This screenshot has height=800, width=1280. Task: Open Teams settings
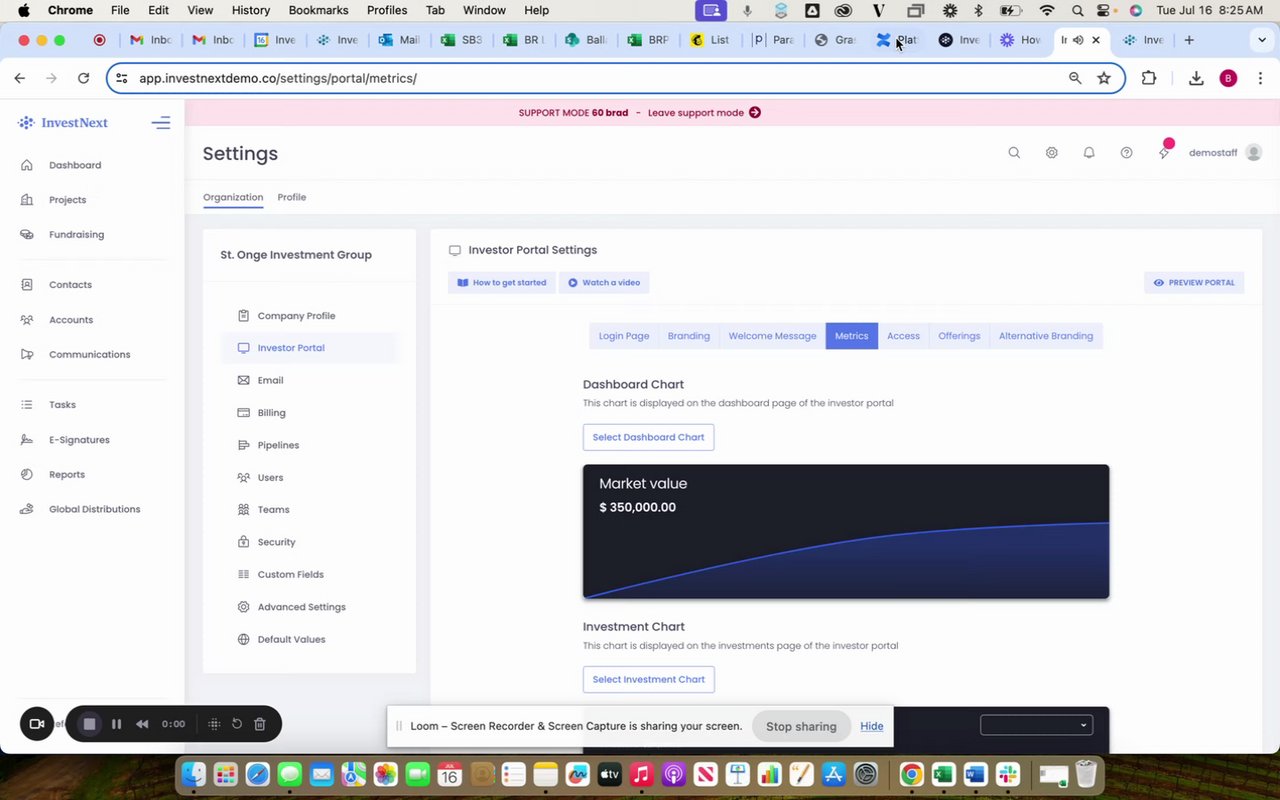tap(273, 510)
